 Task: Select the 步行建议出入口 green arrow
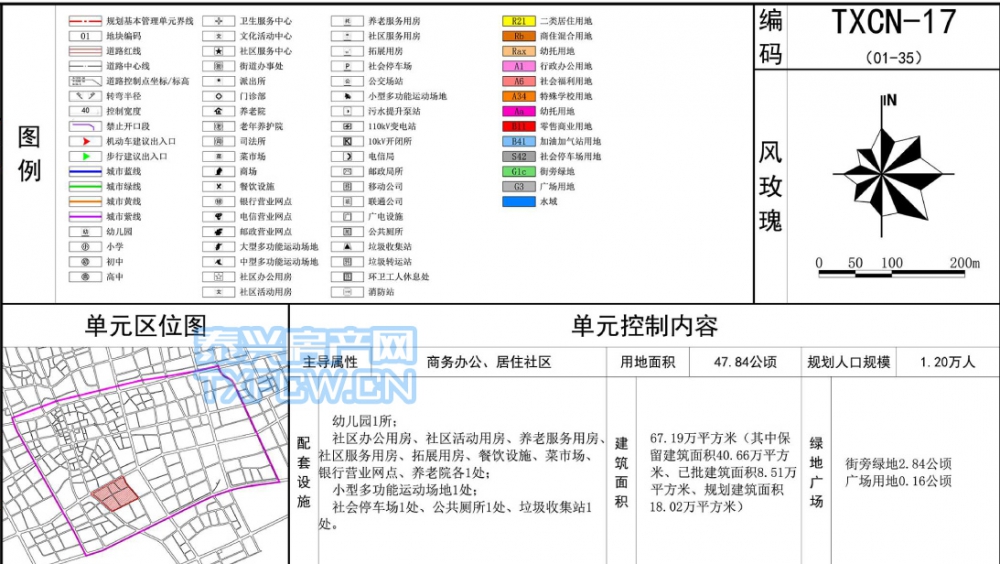pyautogui.click(x=85, y=156)
